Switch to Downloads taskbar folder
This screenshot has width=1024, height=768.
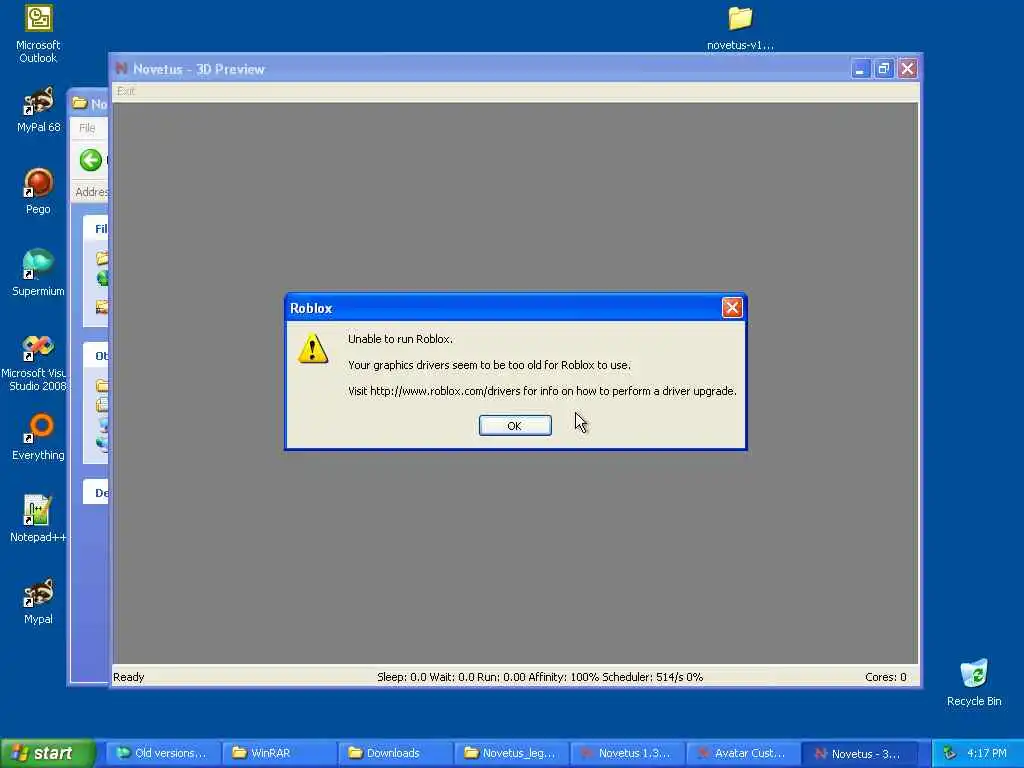pos(395,753)
